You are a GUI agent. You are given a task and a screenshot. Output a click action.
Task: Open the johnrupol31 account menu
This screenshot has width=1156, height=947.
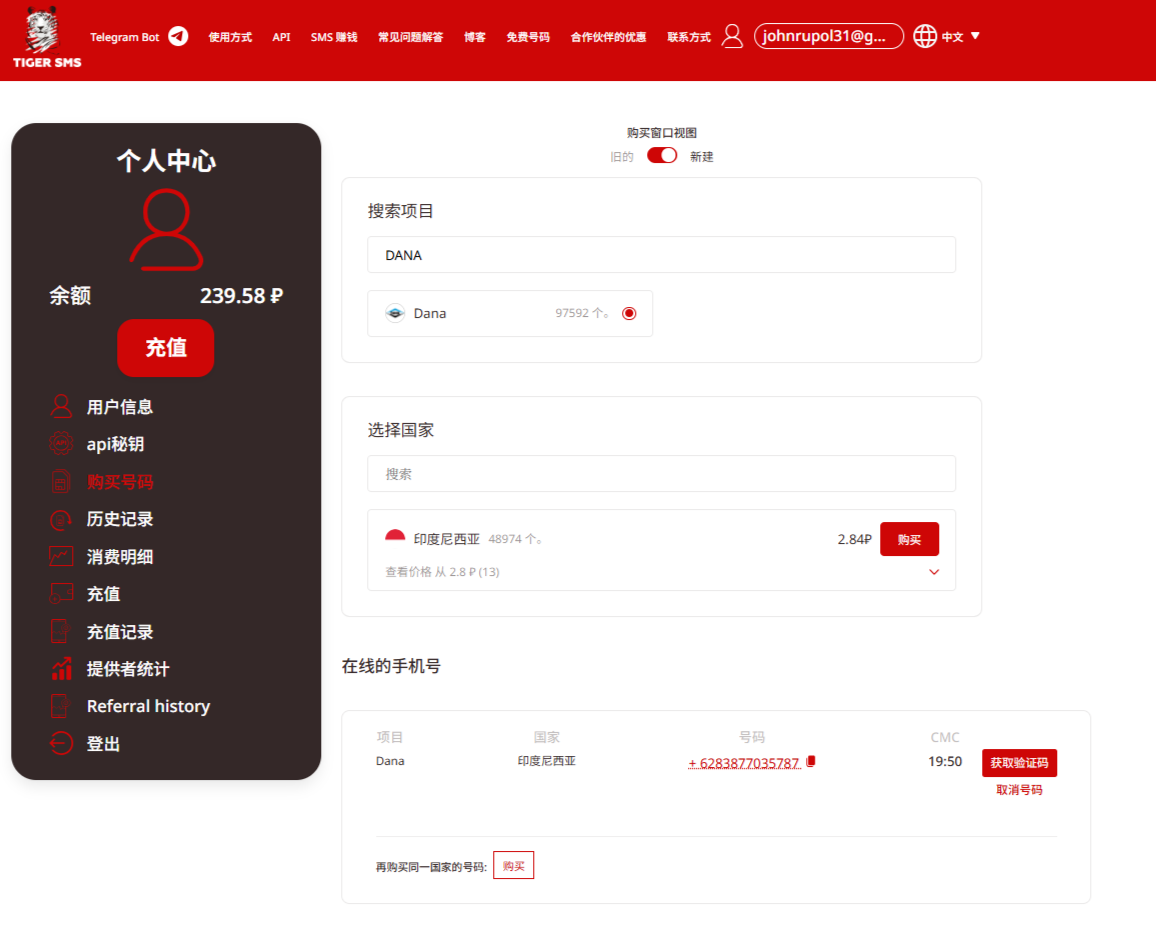(829, 36)
